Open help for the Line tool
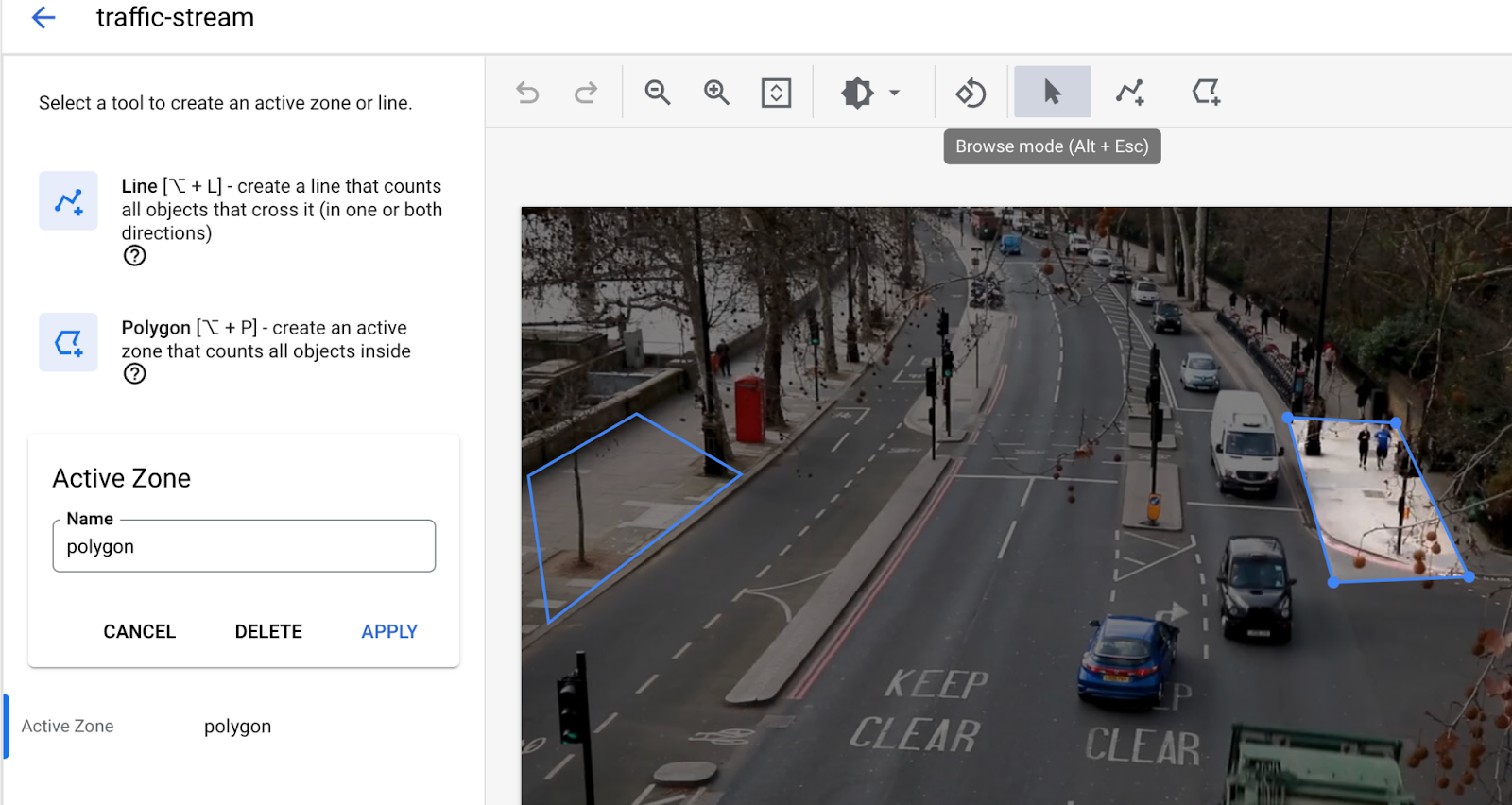 point(135,256)
